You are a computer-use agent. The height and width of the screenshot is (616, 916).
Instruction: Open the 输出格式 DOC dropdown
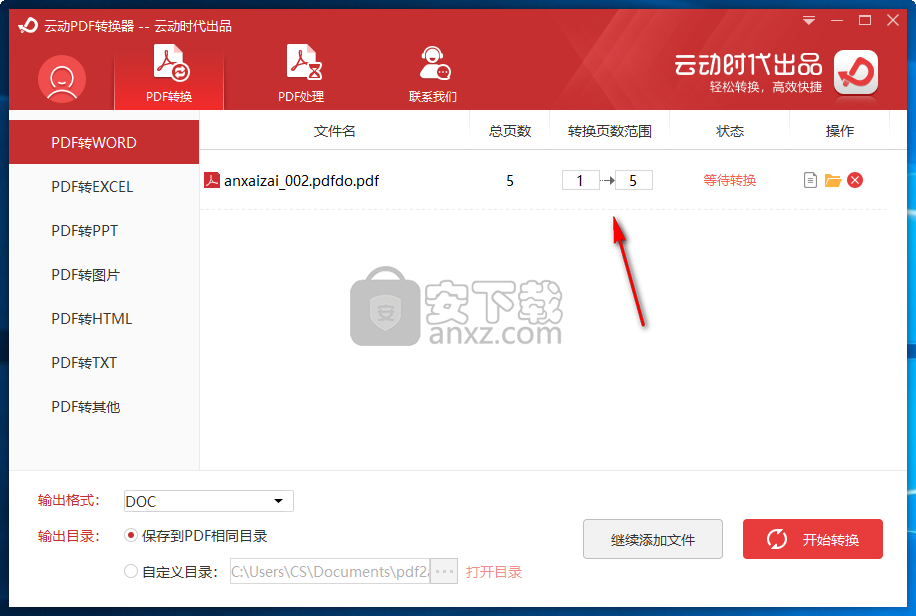coord(209,501)
